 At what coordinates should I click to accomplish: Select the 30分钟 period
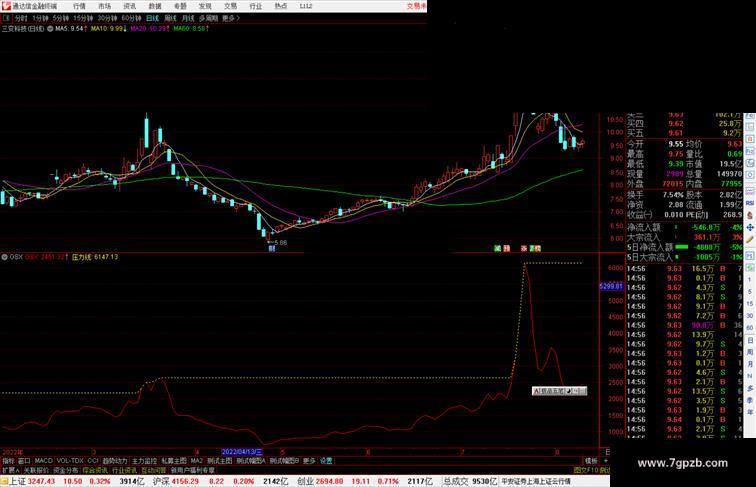tap(107, 18)
